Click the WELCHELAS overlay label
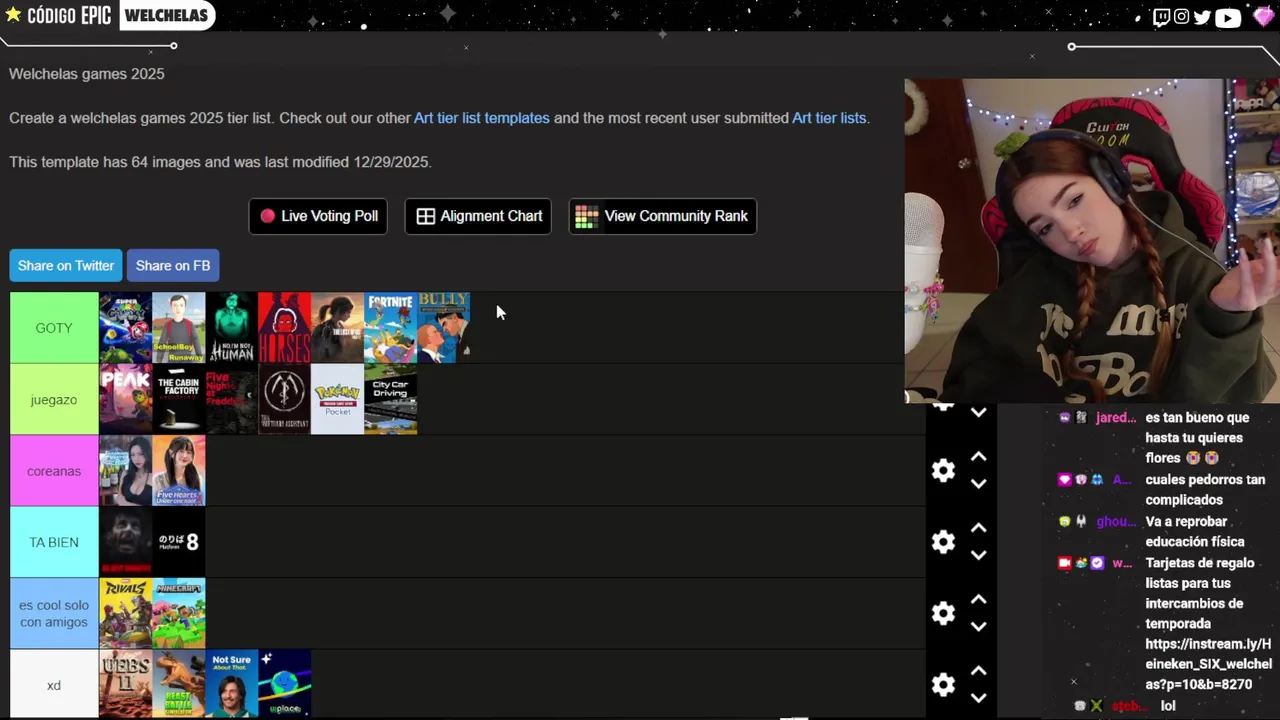 (167, 15)
